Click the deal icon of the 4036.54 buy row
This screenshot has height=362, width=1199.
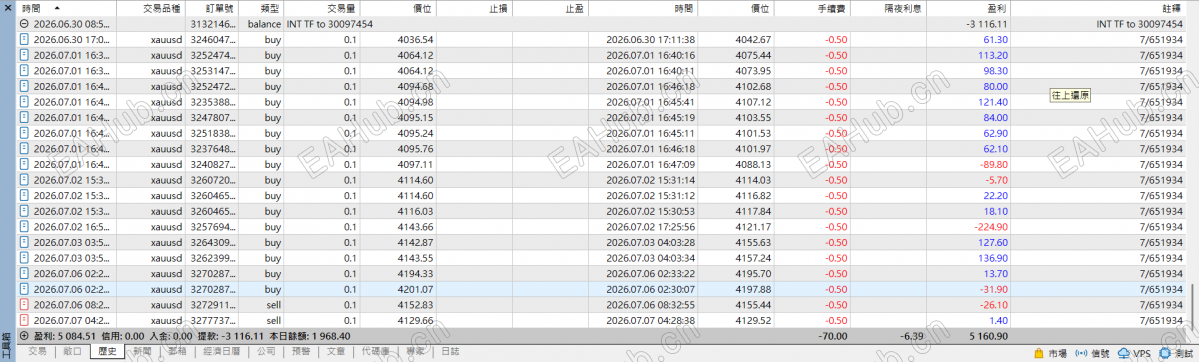point(24,39)
